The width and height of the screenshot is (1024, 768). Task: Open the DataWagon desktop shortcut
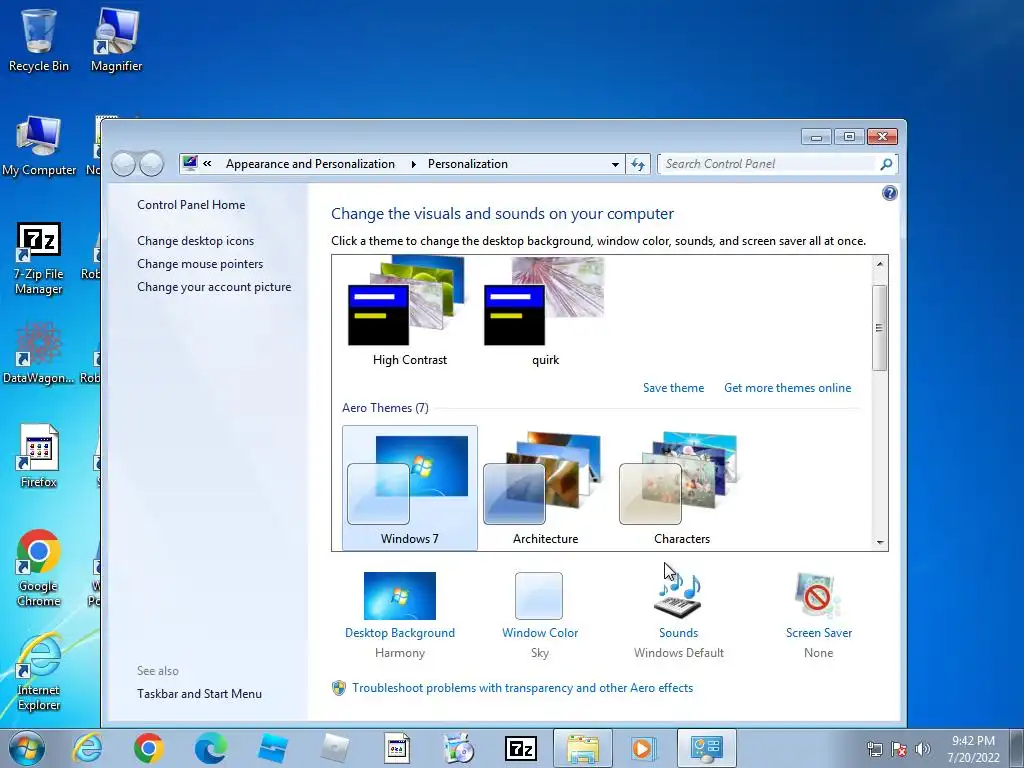[x=39, y=353]
